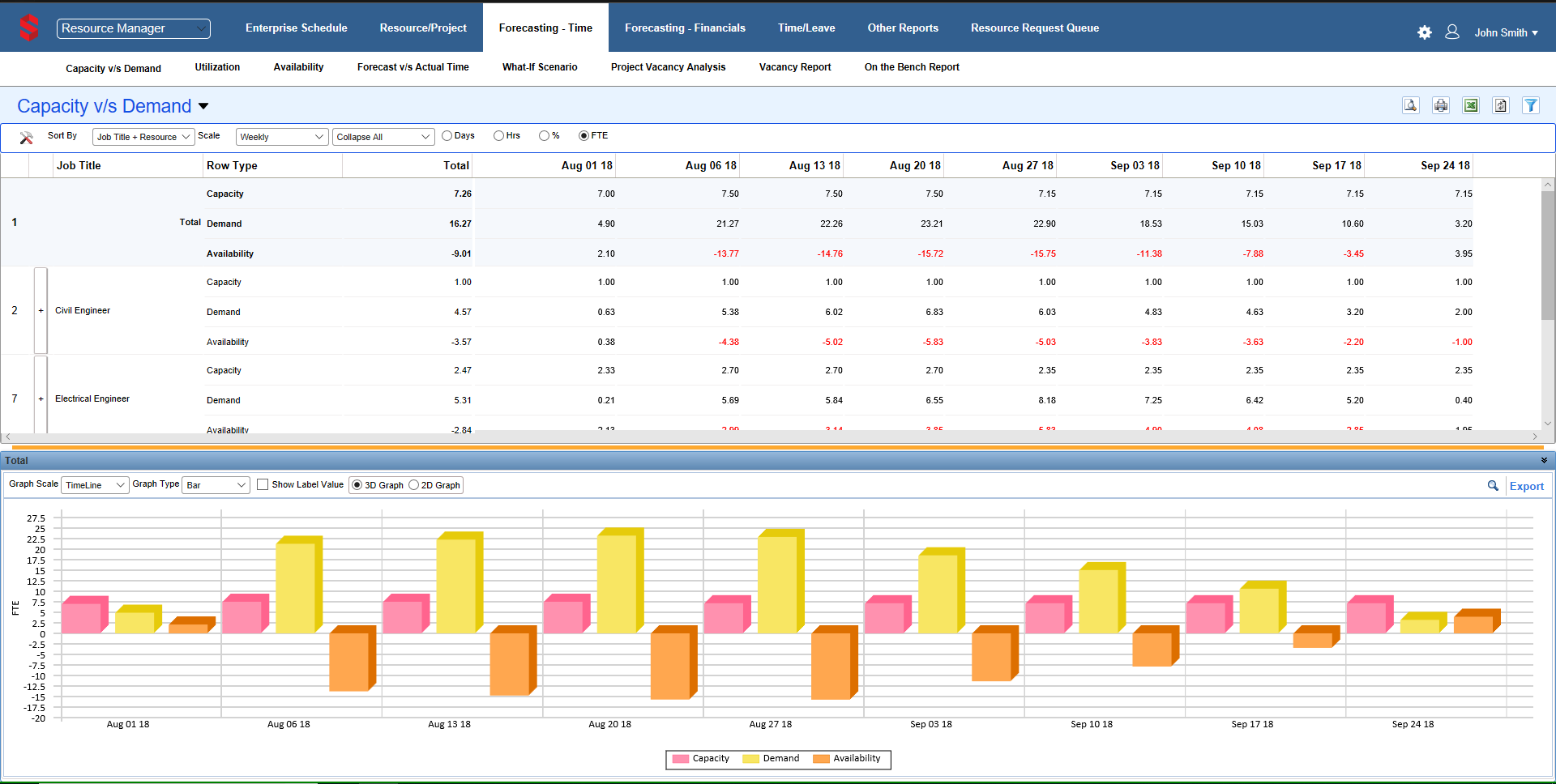1556x784 pixels.
Task: Click the printer icon
Action: coord(1441,105)
